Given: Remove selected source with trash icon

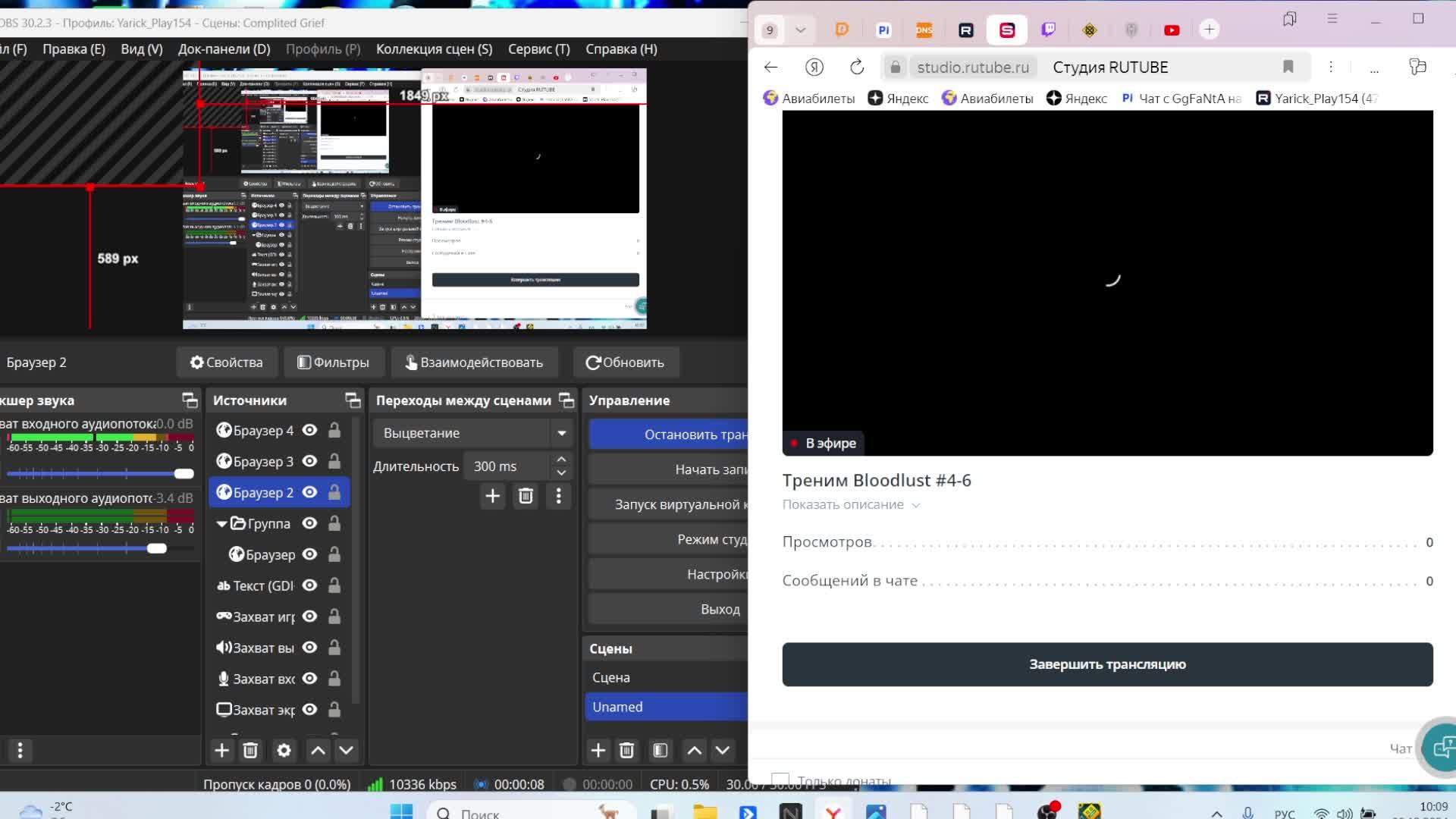Looking at the screenshot, I should (x=250, y=750).
